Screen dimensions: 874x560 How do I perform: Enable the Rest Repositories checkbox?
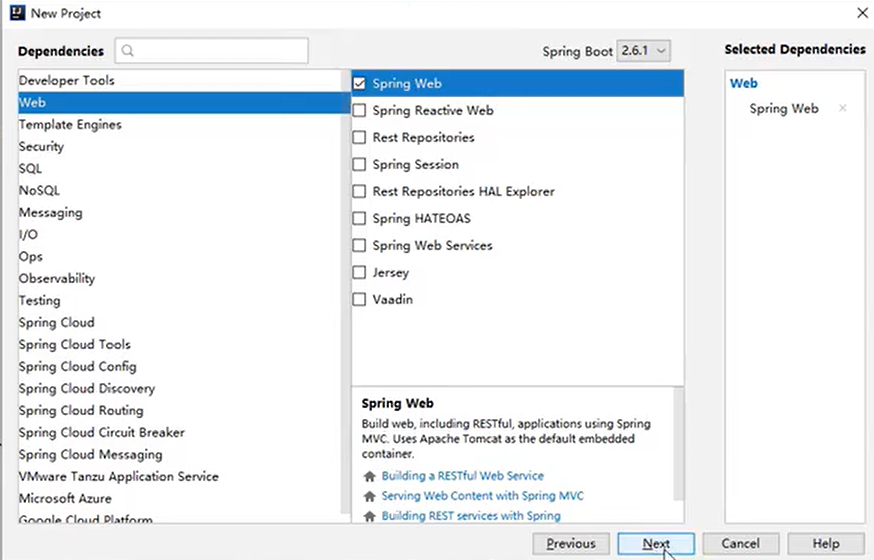pos(360,138)
